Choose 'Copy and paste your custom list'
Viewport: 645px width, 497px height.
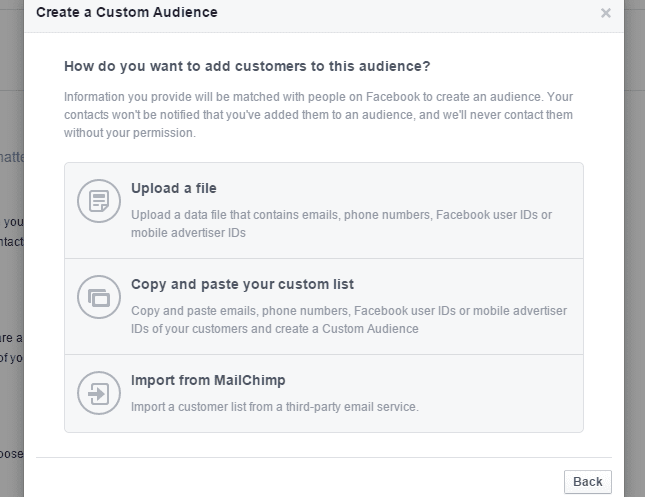tap(242, 285)
